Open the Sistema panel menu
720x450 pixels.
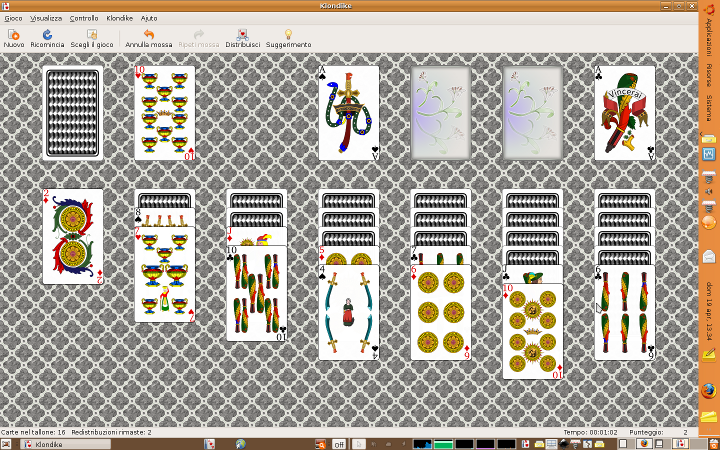click(709, 107)
